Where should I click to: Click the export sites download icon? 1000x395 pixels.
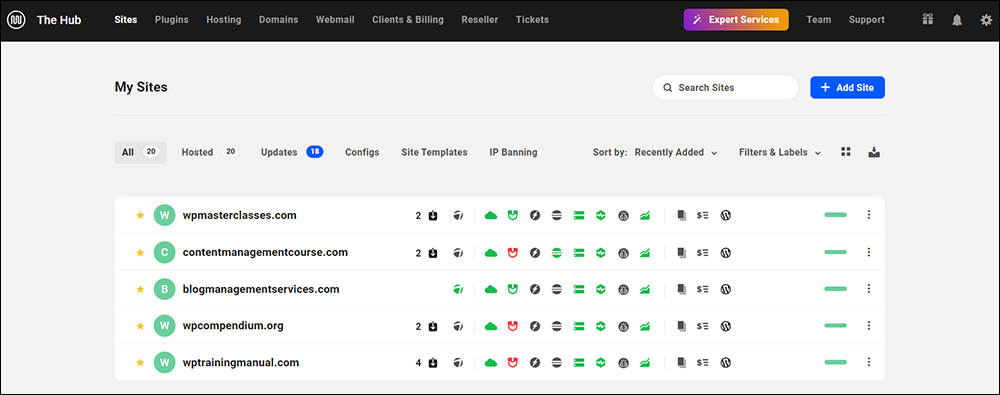[874, 152]
